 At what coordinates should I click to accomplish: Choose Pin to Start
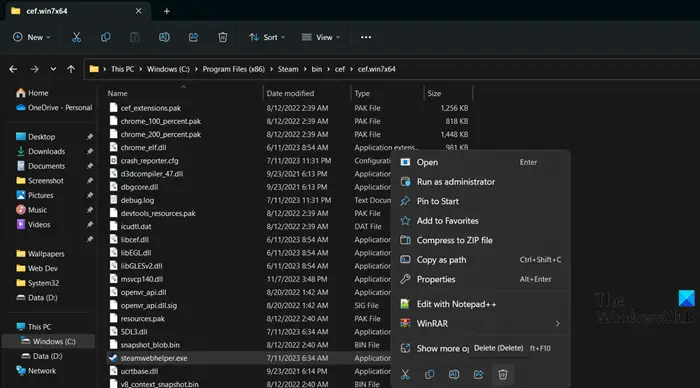[x=480, y=201]
